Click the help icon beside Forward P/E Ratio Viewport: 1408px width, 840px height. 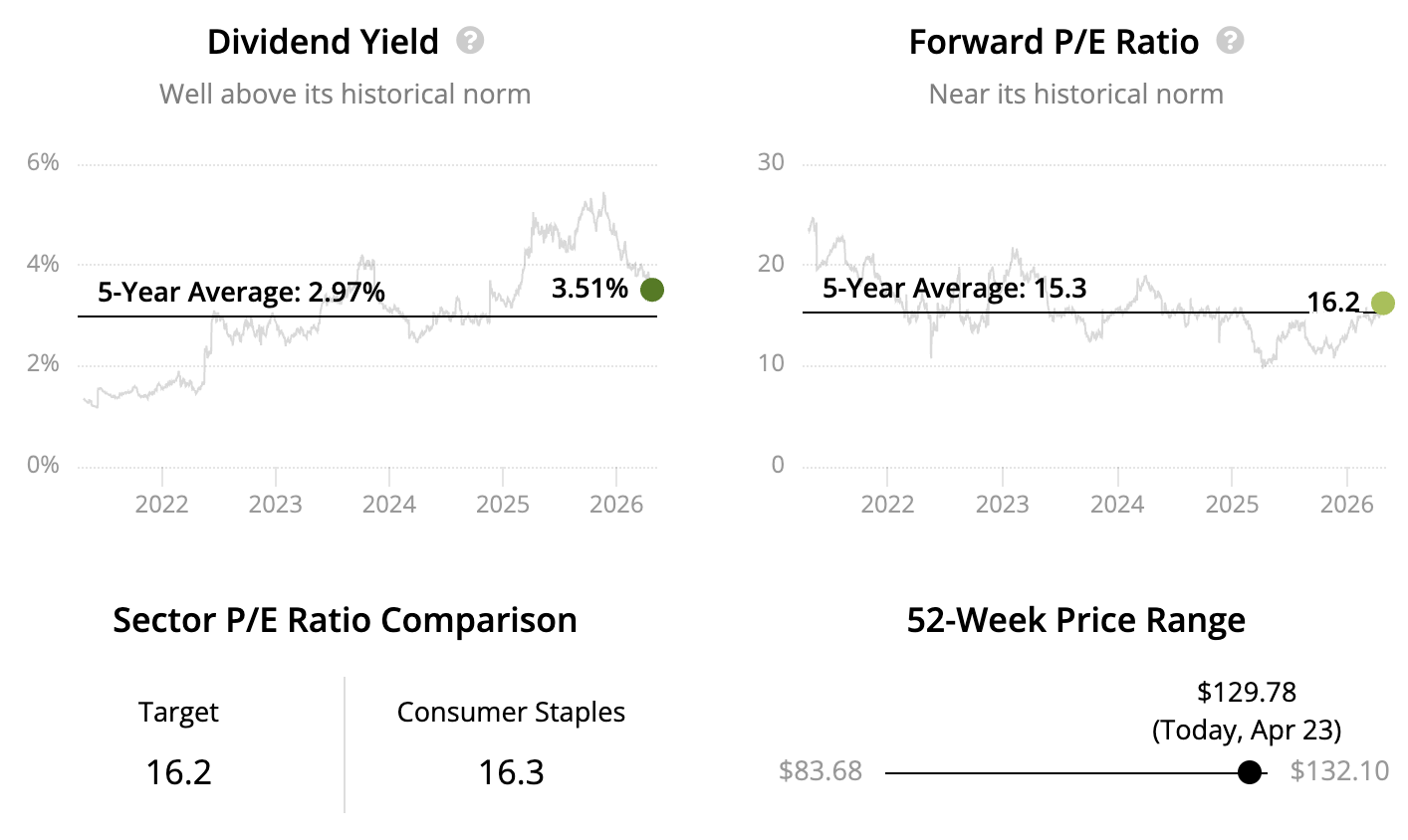[1231, 41]
